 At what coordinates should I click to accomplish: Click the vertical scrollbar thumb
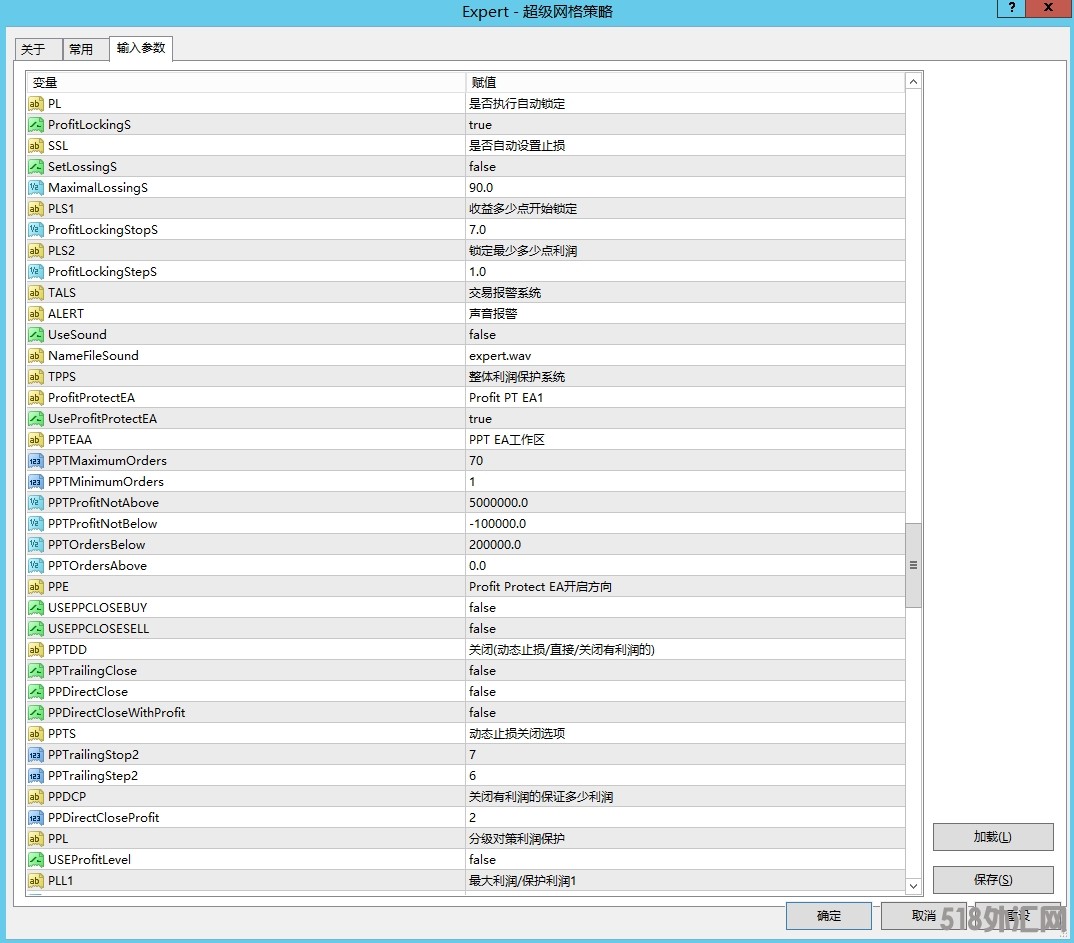(913, 566)
